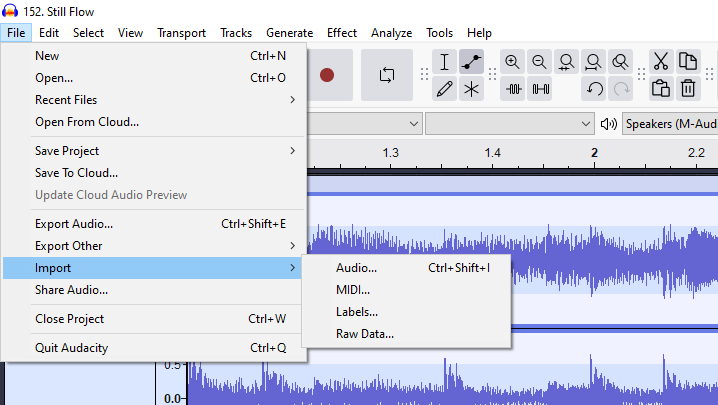Open the View menu
The image size is (718, 405).
pos(130,33)
